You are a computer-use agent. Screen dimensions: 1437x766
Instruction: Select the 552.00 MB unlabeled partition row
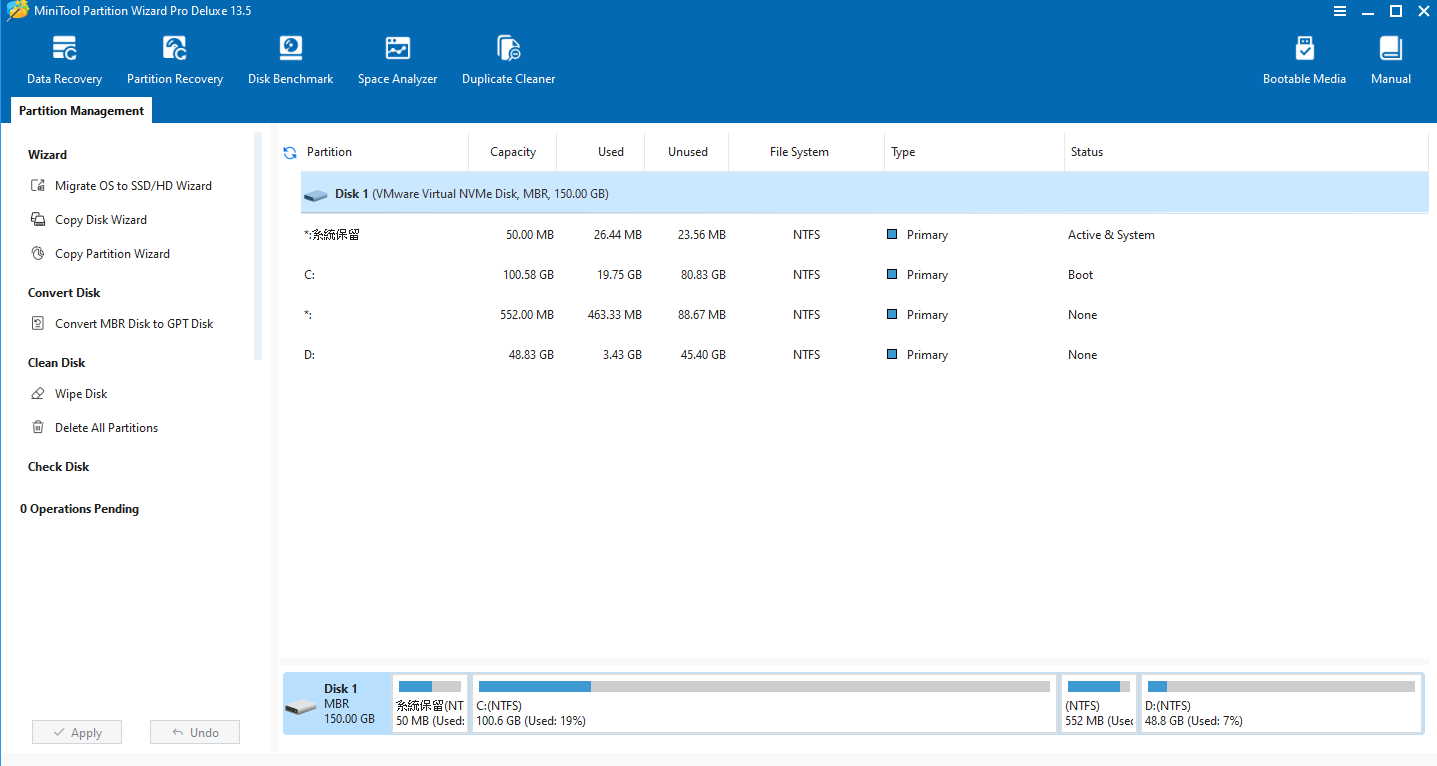pyautogui.click(x=864, y=315)
